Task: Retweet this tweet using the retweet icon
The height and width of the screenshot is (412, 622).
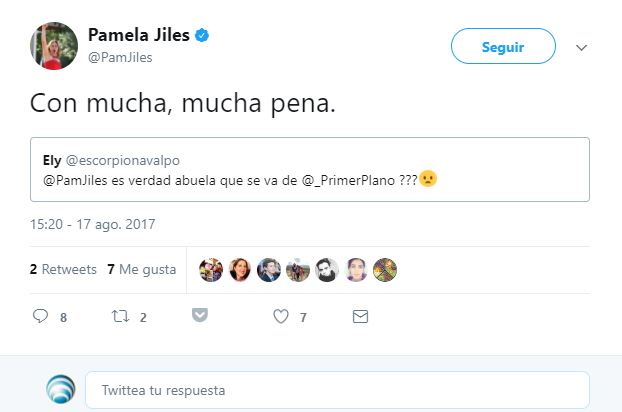Action: [x=119, y=317]
